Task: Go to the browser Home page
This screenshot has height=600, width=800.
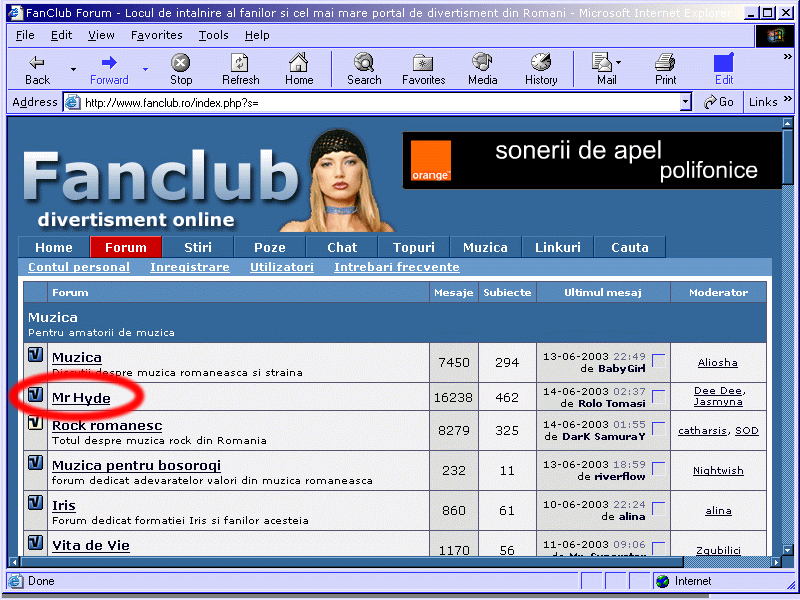Action: point(299,69)
